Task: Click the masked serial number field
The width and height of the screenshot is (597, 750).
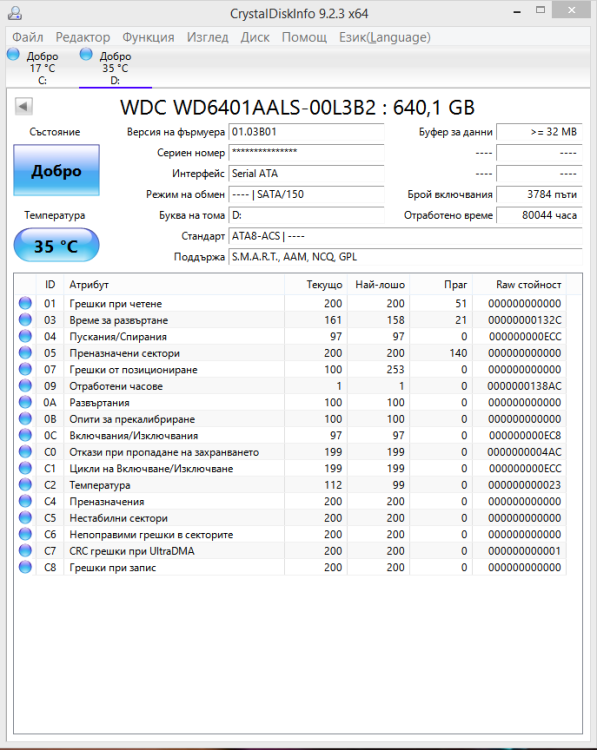Action: pos(306,153)
